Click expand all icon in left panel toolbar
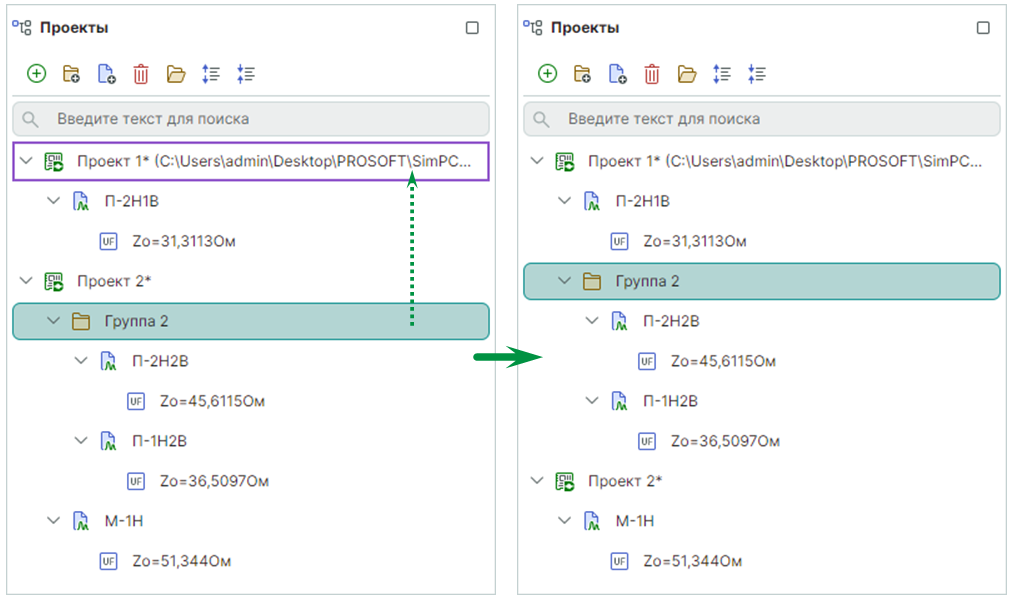Screen dimensions: 1012x599 click(211, 73)
